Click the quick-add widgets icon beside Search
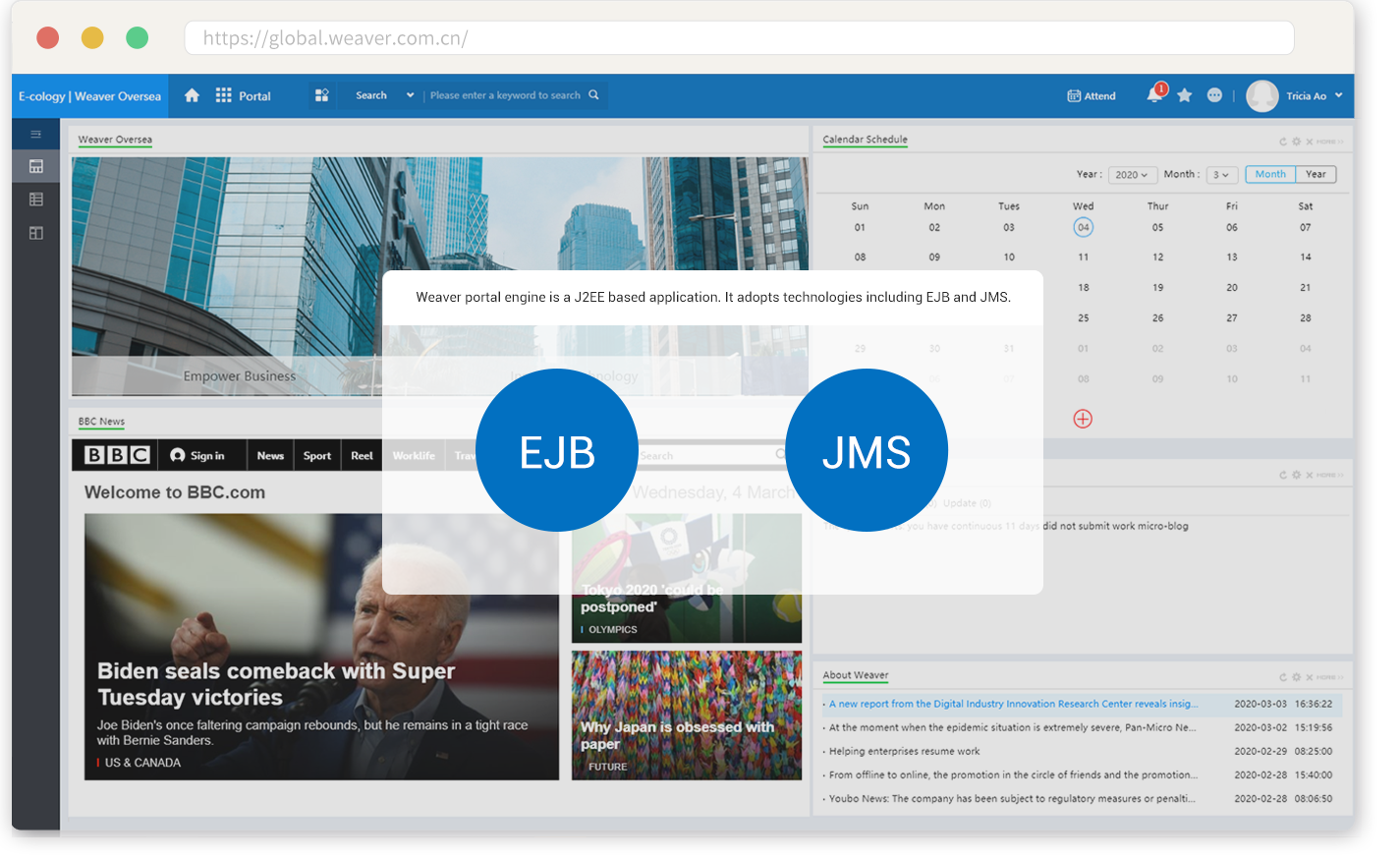The image size is (1400, 860). [321, 95]
